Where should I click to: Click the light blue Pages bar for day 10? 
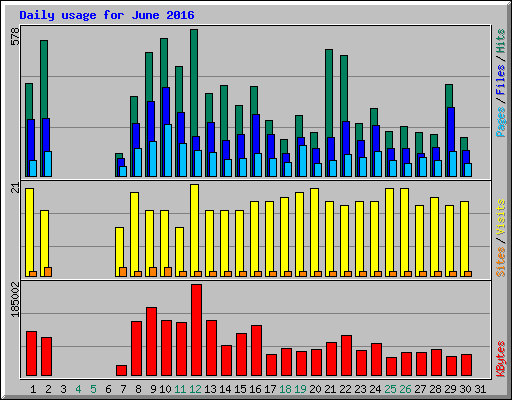(168, 150)
